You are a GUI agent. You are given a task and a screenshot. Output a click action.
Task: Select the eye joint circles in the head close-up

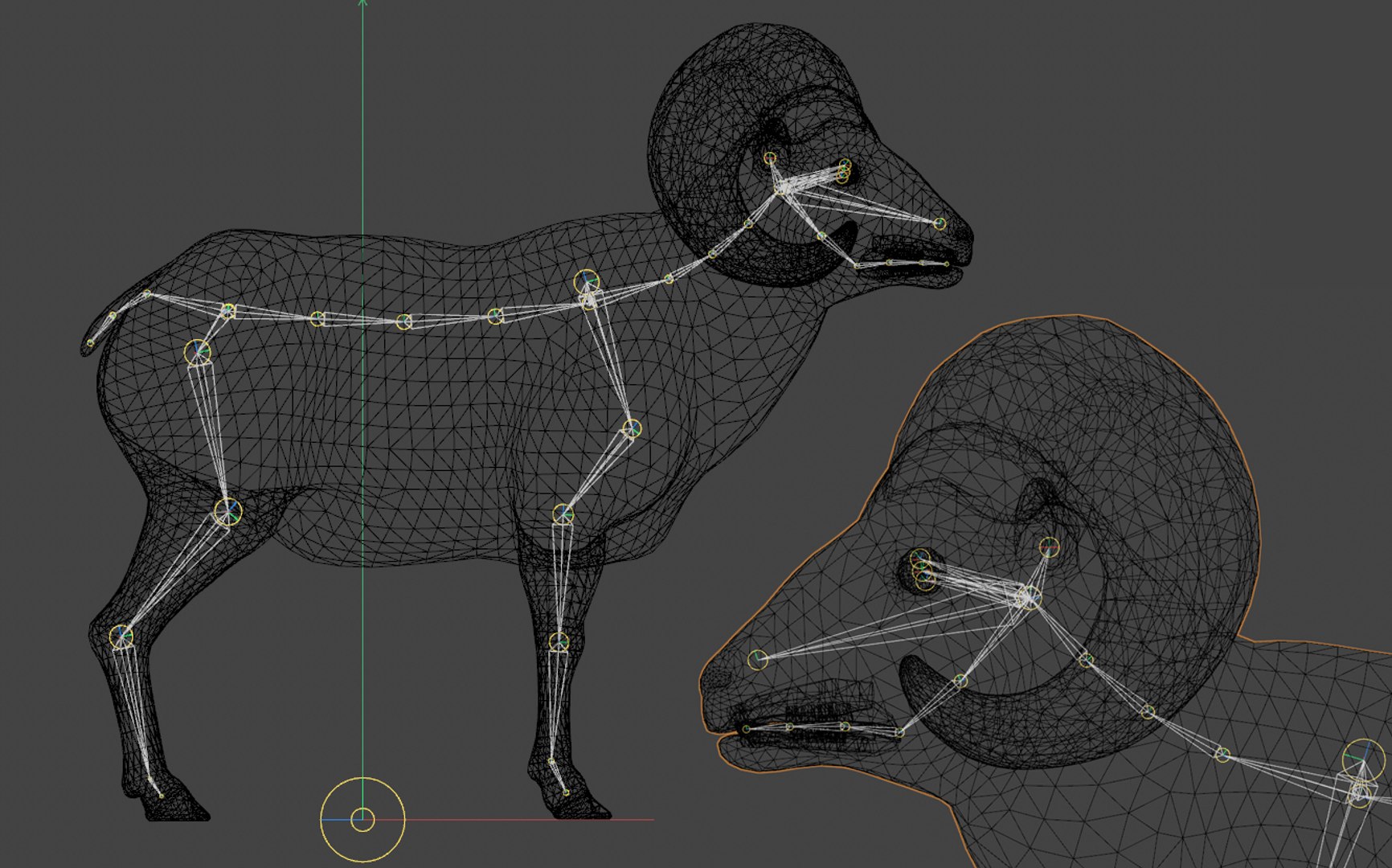click(x=923, y=569)
